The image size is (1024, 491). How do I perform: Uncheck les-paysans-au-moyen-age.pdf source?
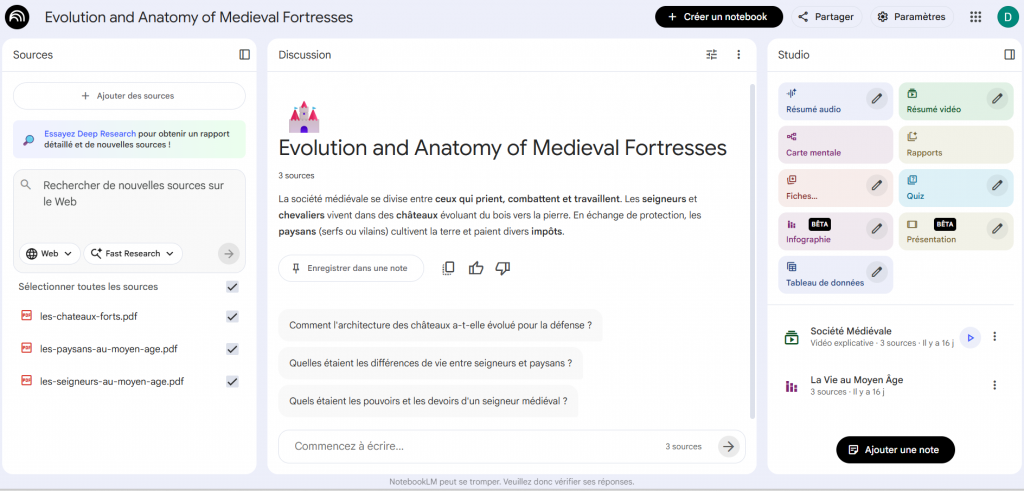(232, 349)
